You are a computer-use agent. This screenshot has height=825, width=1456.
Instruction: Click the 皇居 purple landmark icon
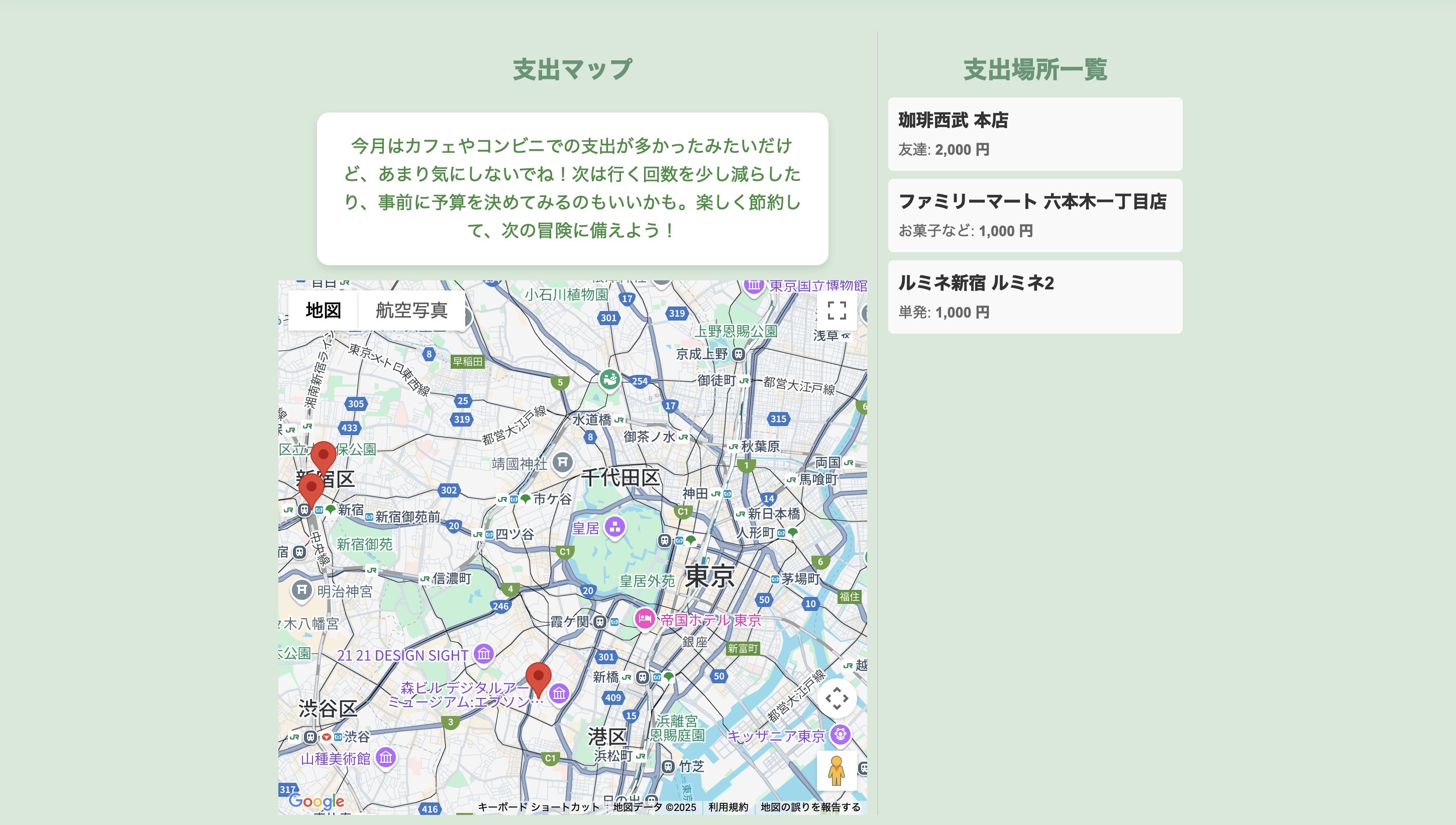tap(614, 528)
